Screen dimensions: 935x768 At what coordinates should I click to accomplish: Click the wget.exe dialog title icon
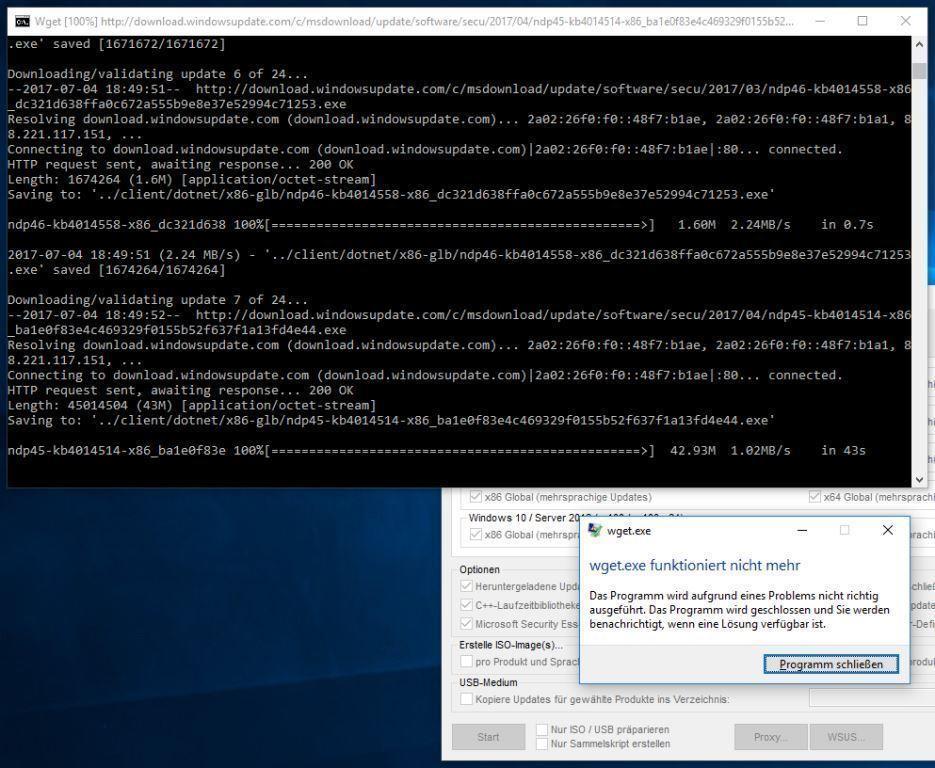[596, 531]
